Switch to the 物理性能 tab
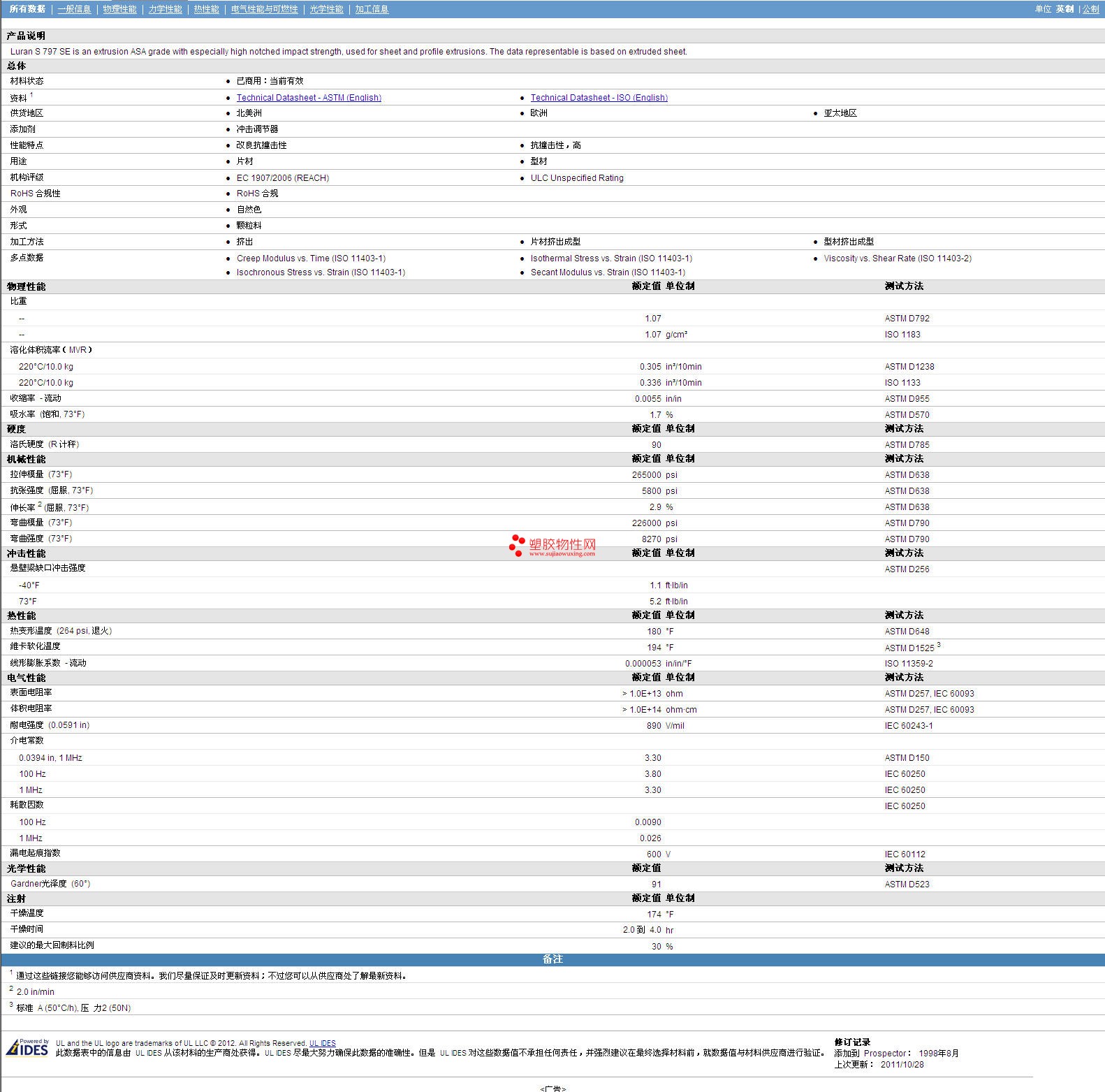 click(x=119, y=9)
